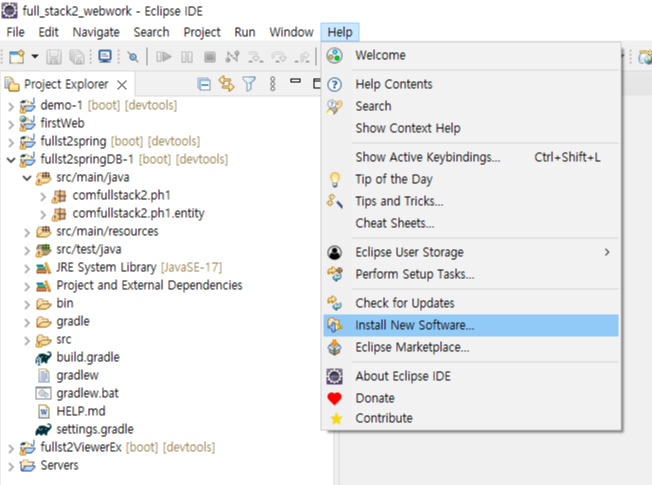Click the Step Over debug icon
The width and height of the screenshot is (652, 485).
click(x=279, y=57)
